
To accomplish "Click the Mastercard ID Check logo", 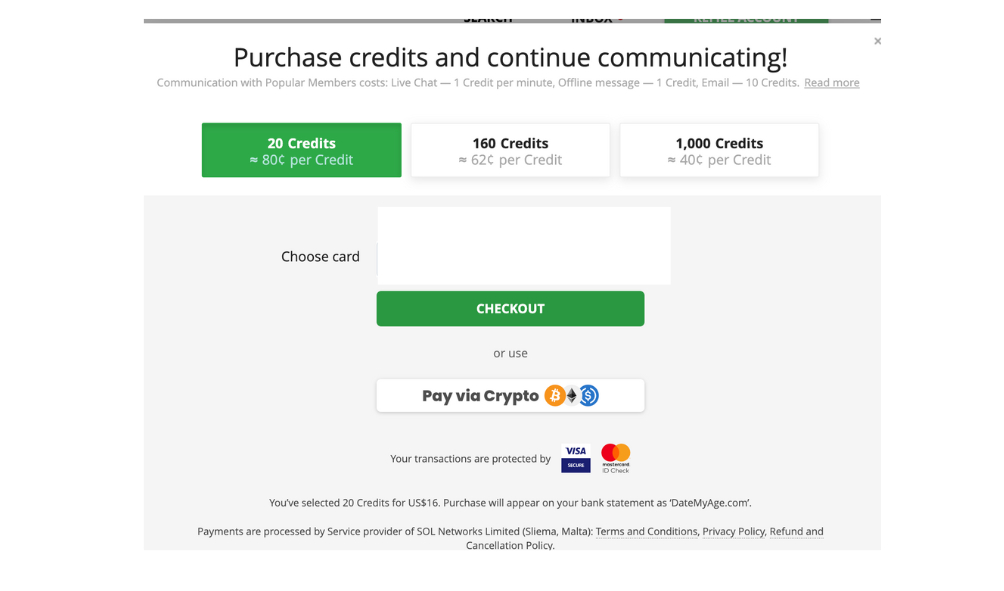I will coord(616,458).
